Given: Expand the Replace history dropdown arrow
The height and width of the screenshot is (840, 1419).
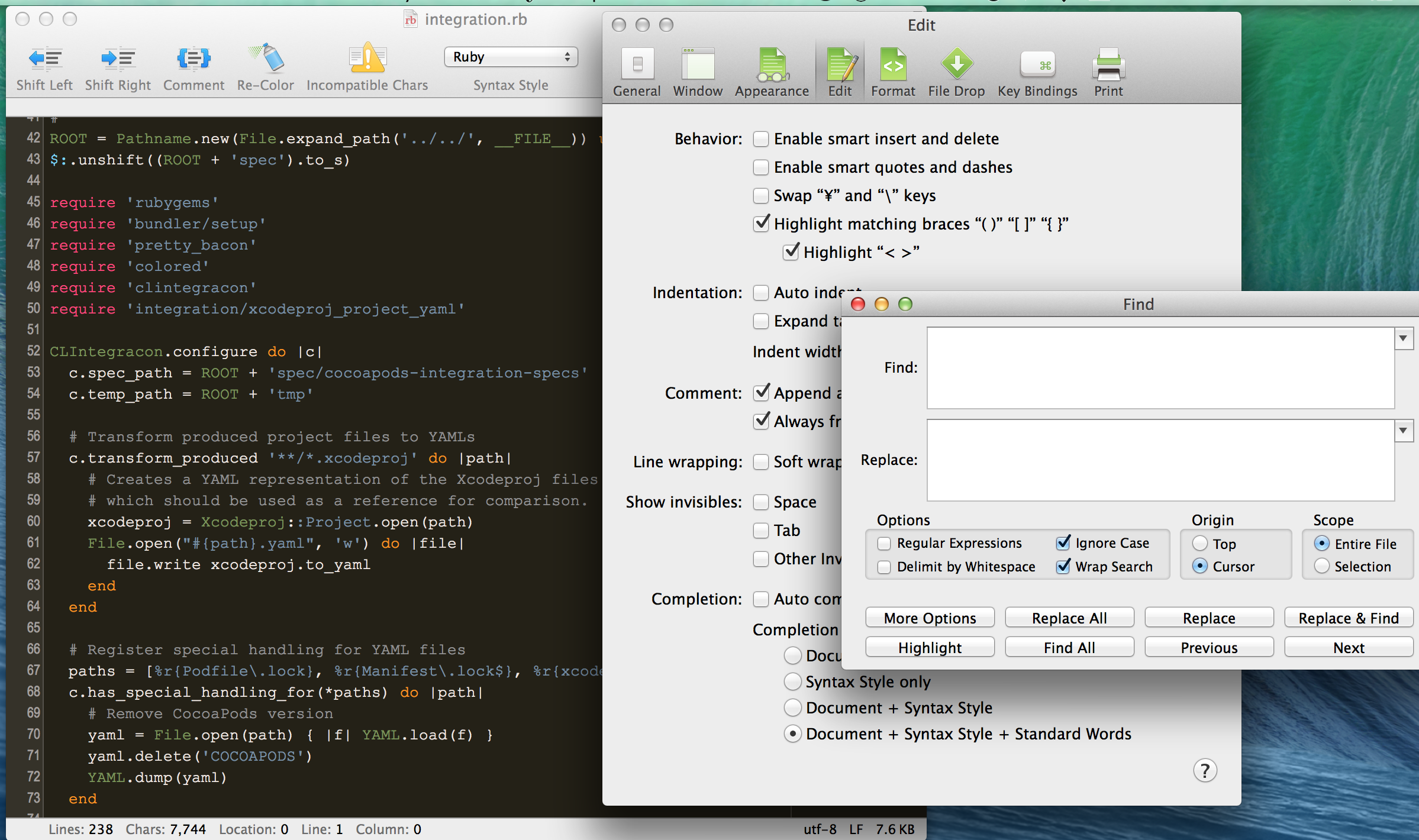Looking at the screenshot, I should (1403, 431).
